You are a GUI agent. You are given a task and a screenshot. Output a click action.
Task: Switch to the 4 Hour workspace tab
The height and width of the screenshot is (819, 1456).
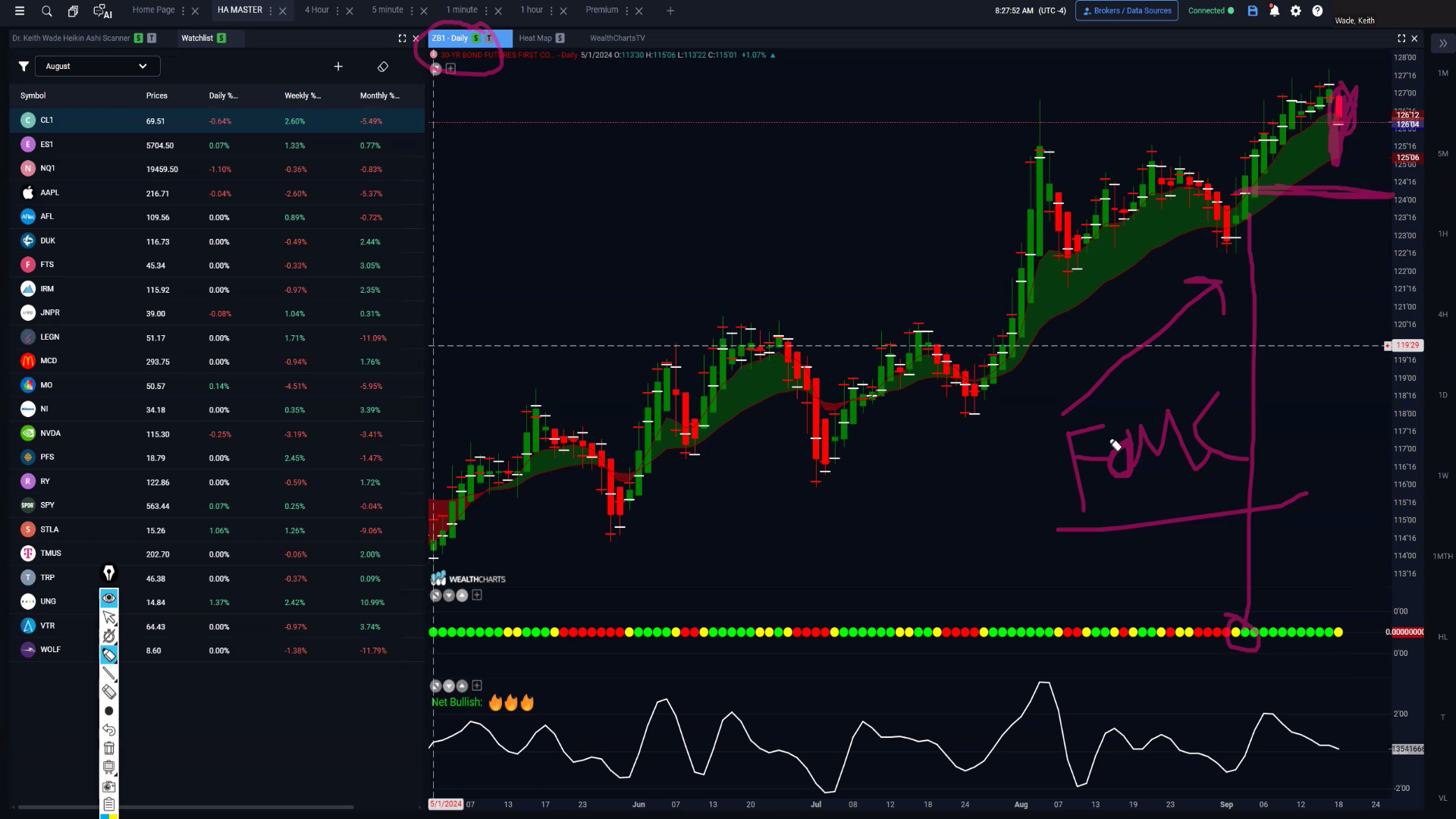(317, 10)
